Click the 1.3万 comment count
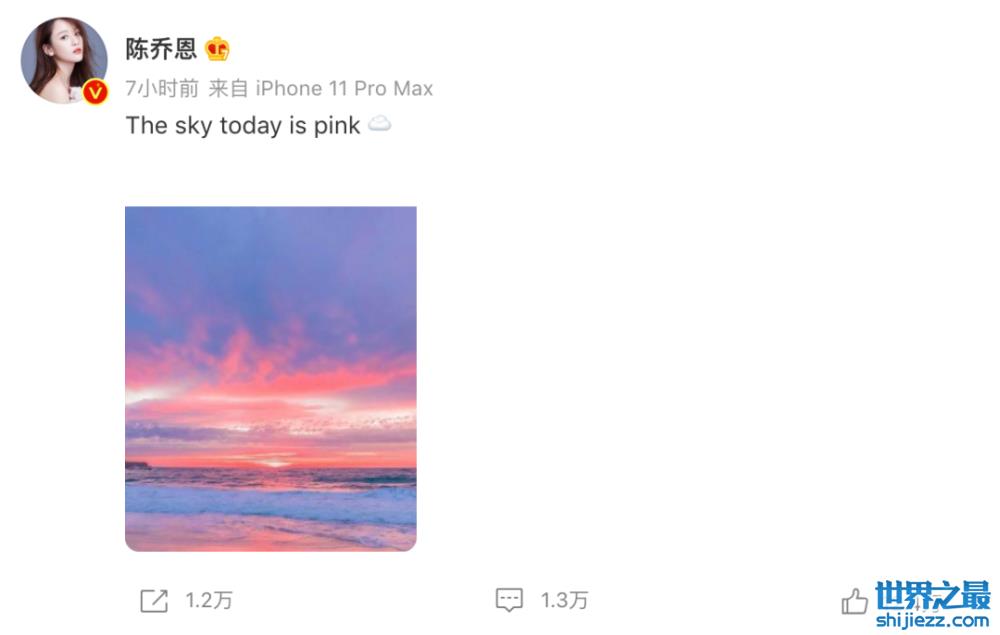The height and width of the screenshot is (635, 1000). click(x=564, y=600)
